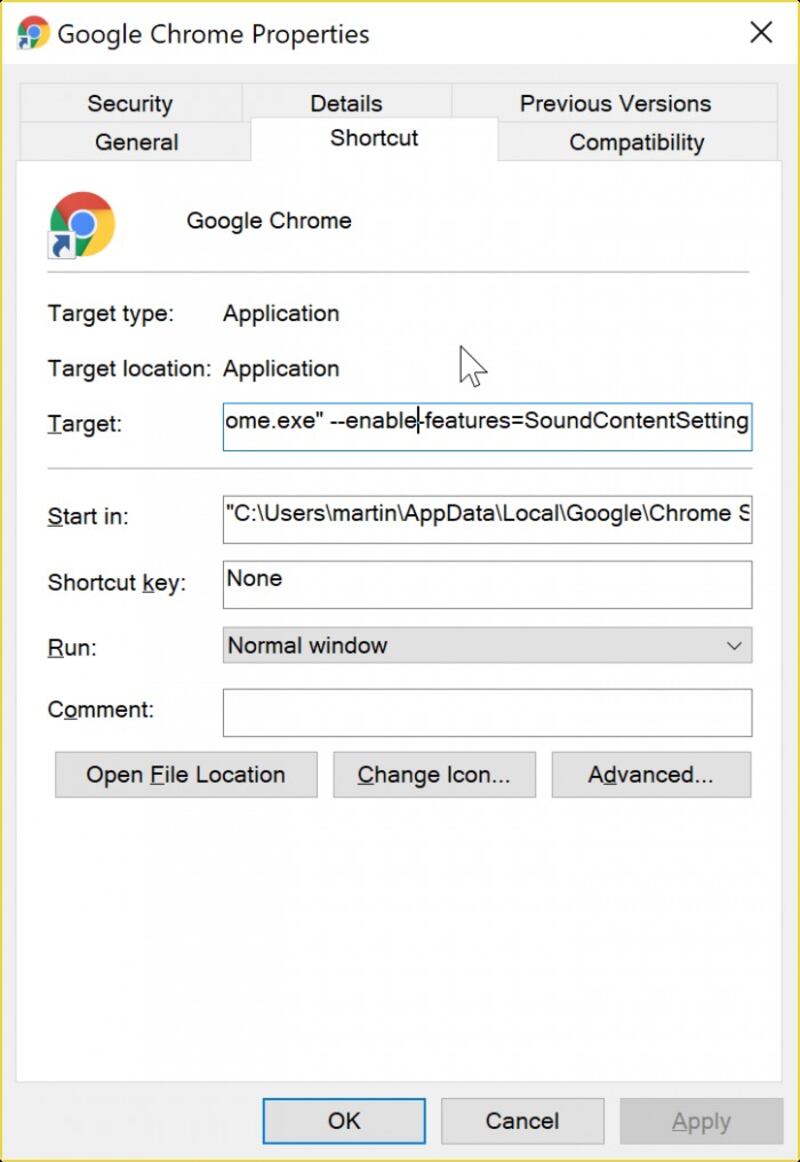
Task: Open the Normal window combo box
Action: pyautogui.click(x=470, y=646)
